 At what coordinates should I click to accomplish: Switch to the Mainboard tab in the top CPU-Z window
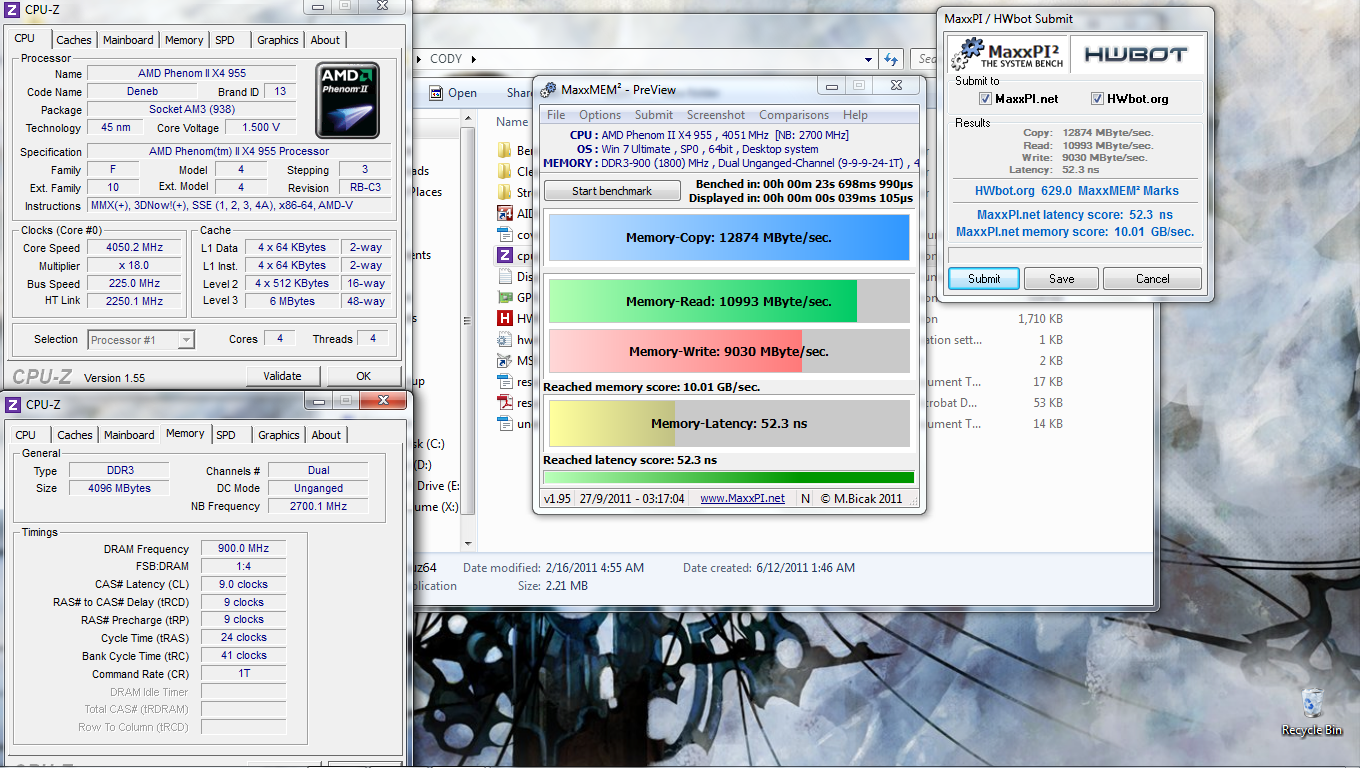click(x=129, y=40)
